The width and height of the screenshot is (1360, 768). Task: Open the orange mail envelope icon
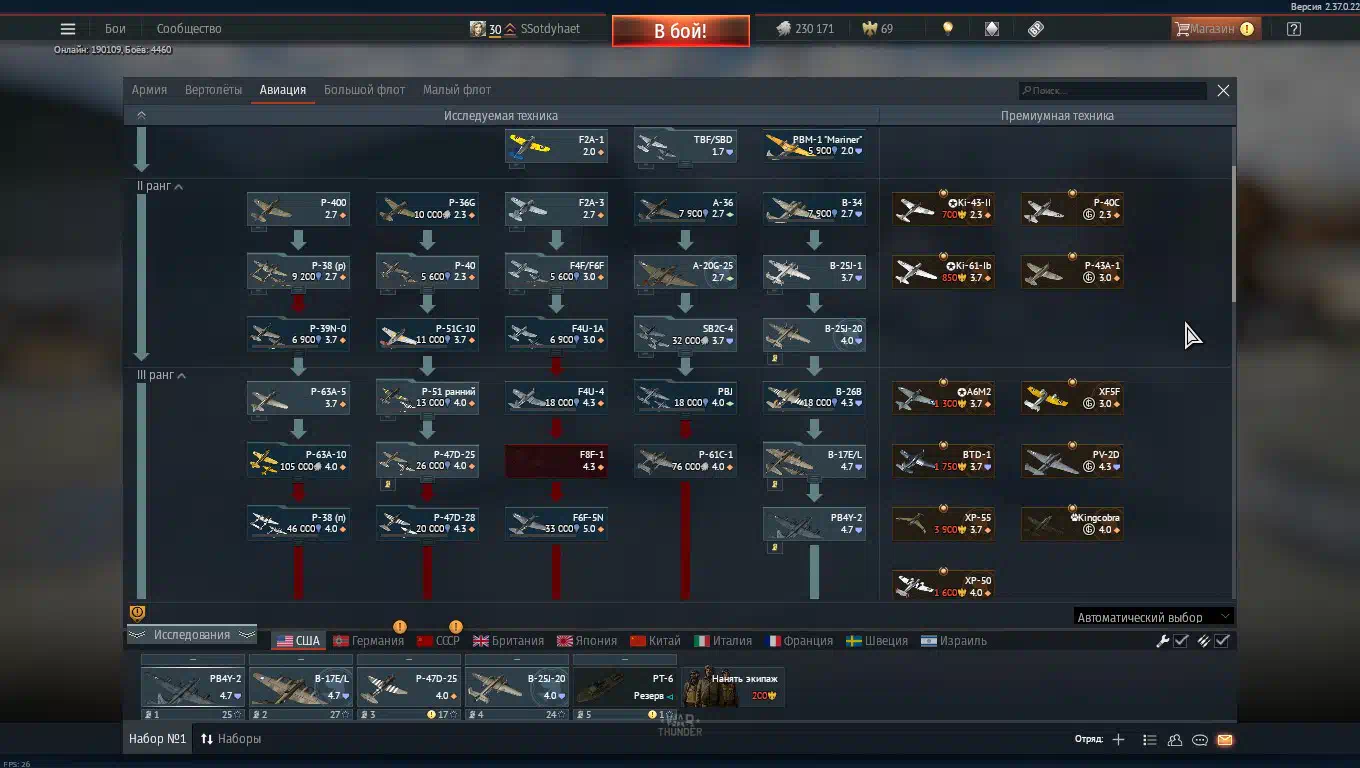(1225, 740)
